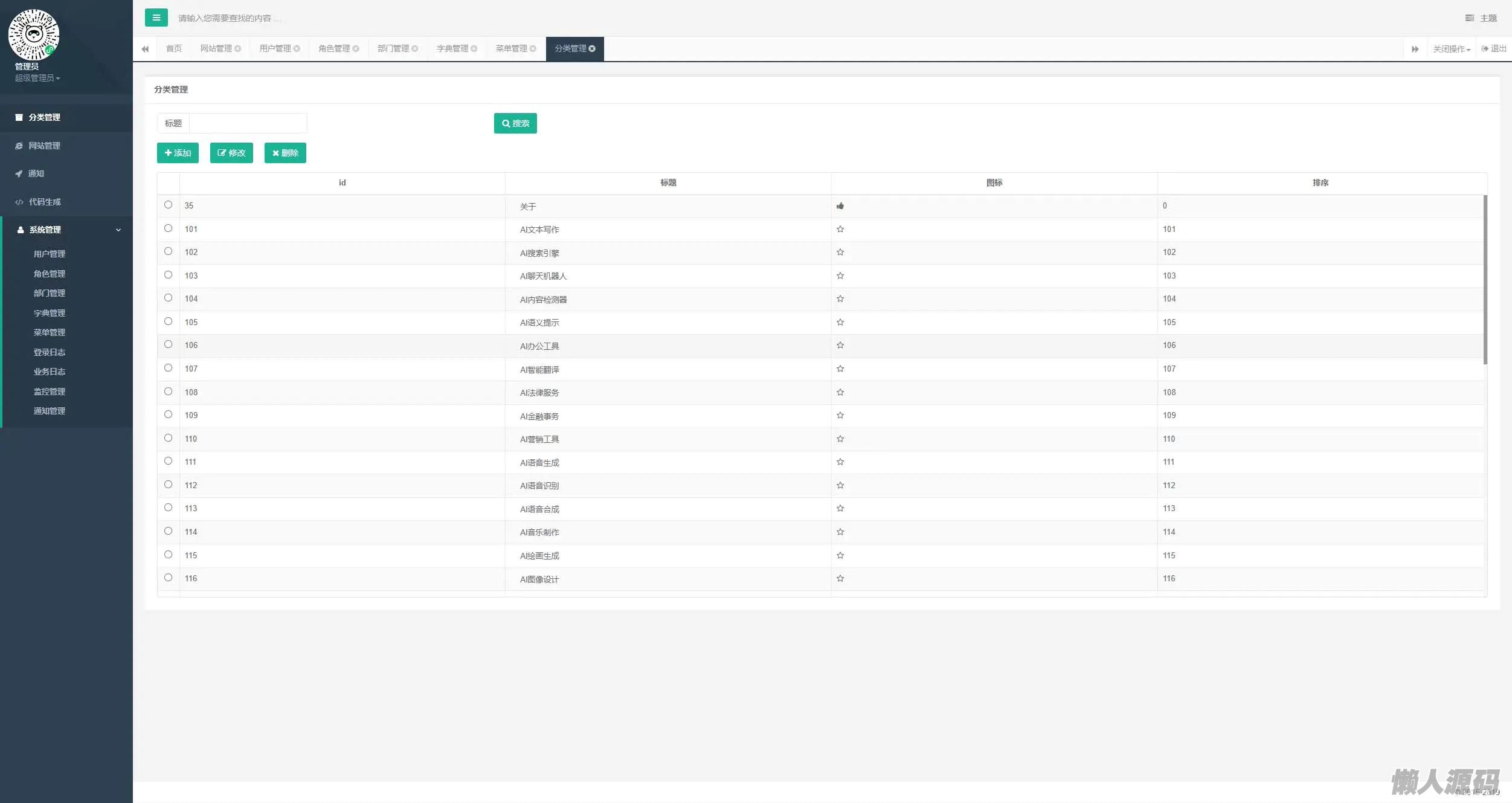
Task: Close the 分类管理 tab via its x icon
Action: 592,49
